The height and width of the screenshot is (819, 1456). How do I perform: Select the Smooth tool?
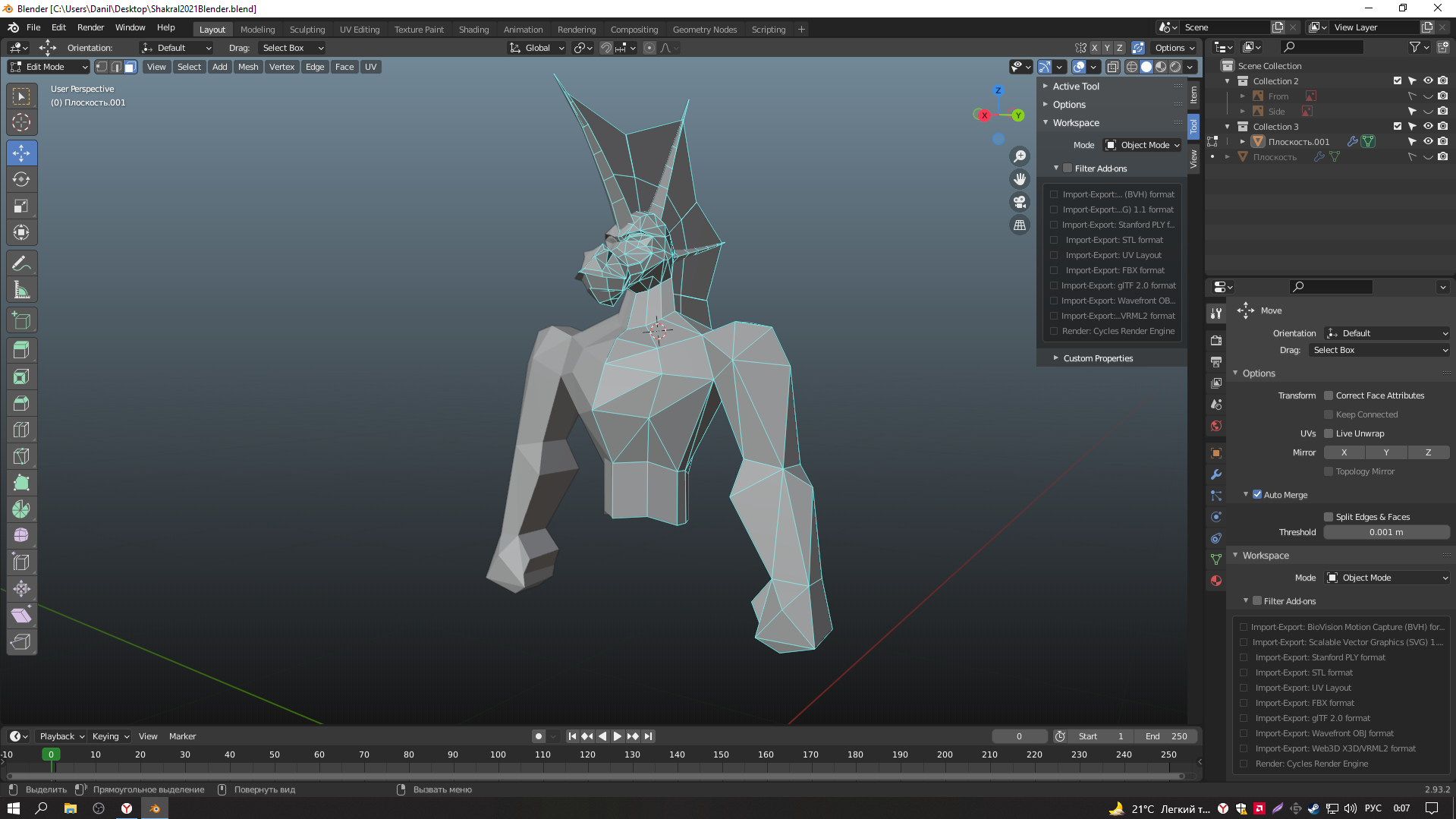point(21,536)
